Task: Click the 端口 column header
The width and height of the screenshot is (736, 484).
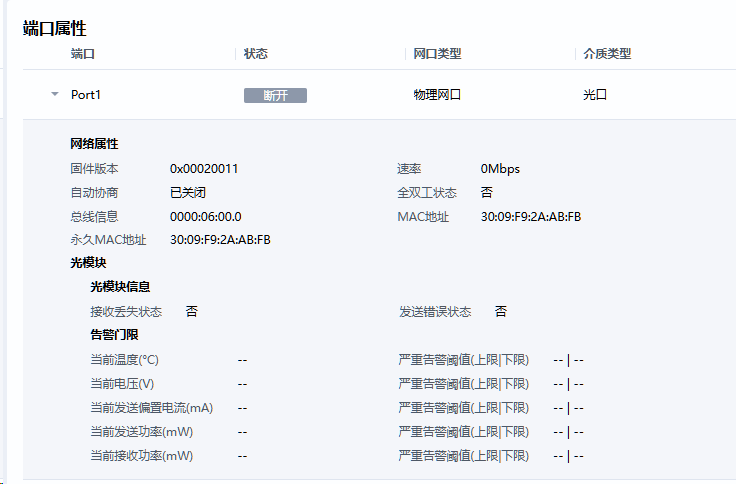Action: pyautogui.click(x=82, y=54)
